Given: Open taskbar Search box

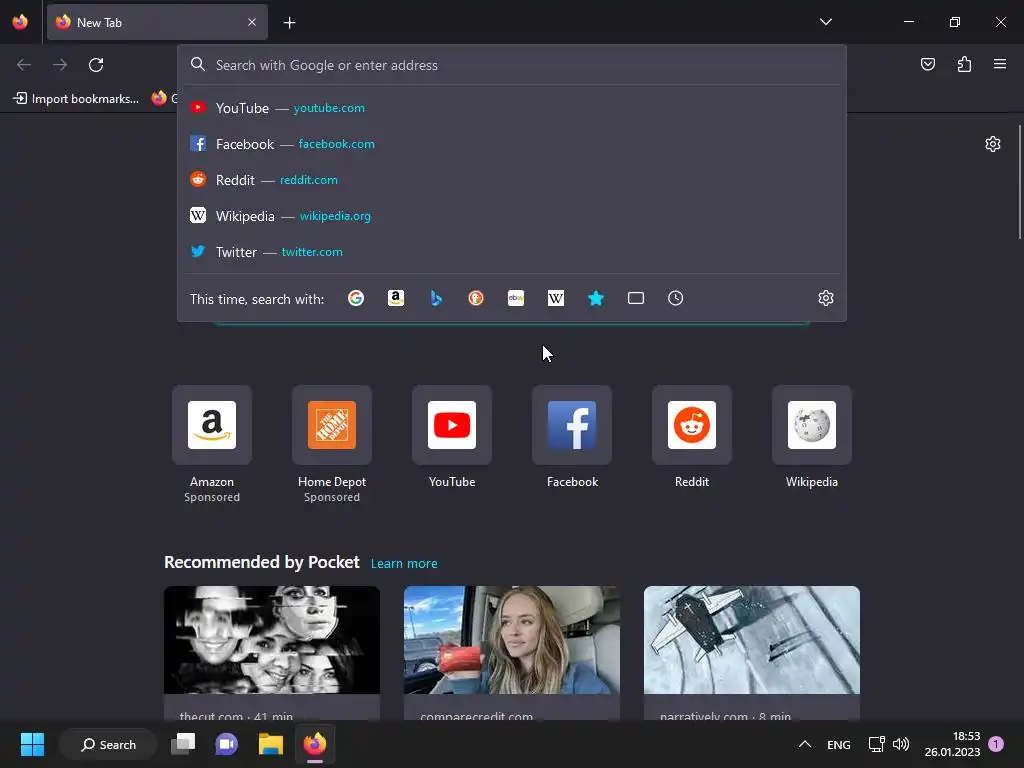Looking at the screenshot, I should (x=108, y=744).
